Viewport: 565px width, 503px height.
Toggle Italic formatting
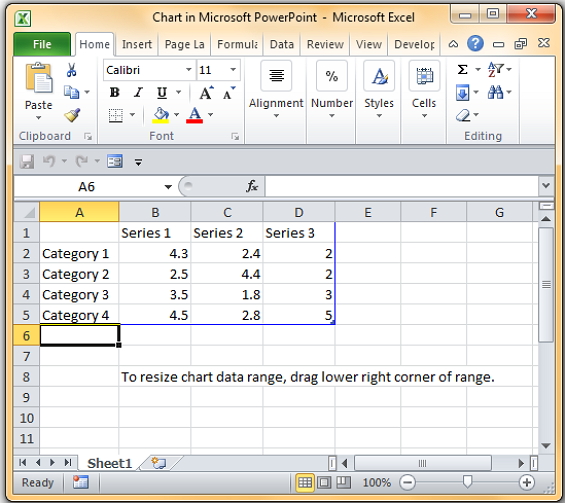(x=138, y=93)
